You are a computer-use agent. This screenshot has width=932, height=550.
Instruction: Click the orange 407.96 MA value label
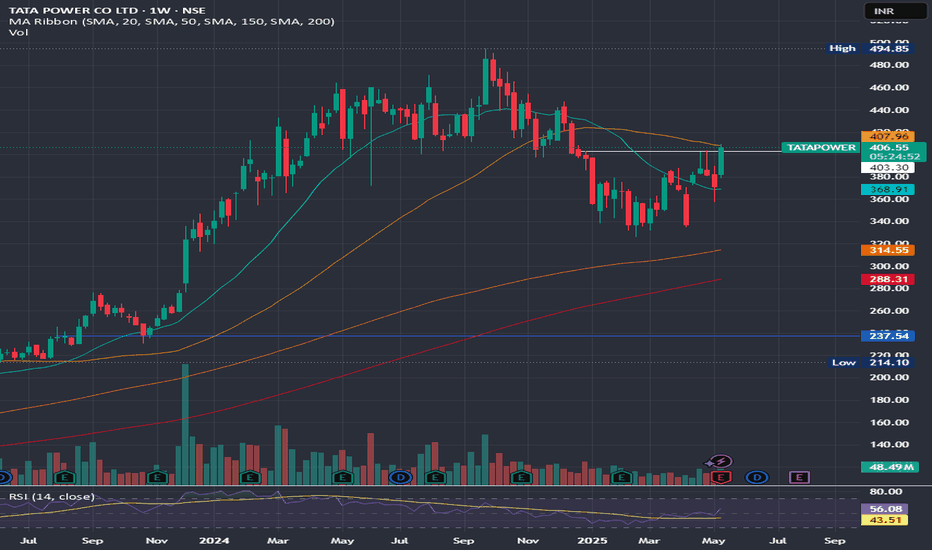(888, 137)
